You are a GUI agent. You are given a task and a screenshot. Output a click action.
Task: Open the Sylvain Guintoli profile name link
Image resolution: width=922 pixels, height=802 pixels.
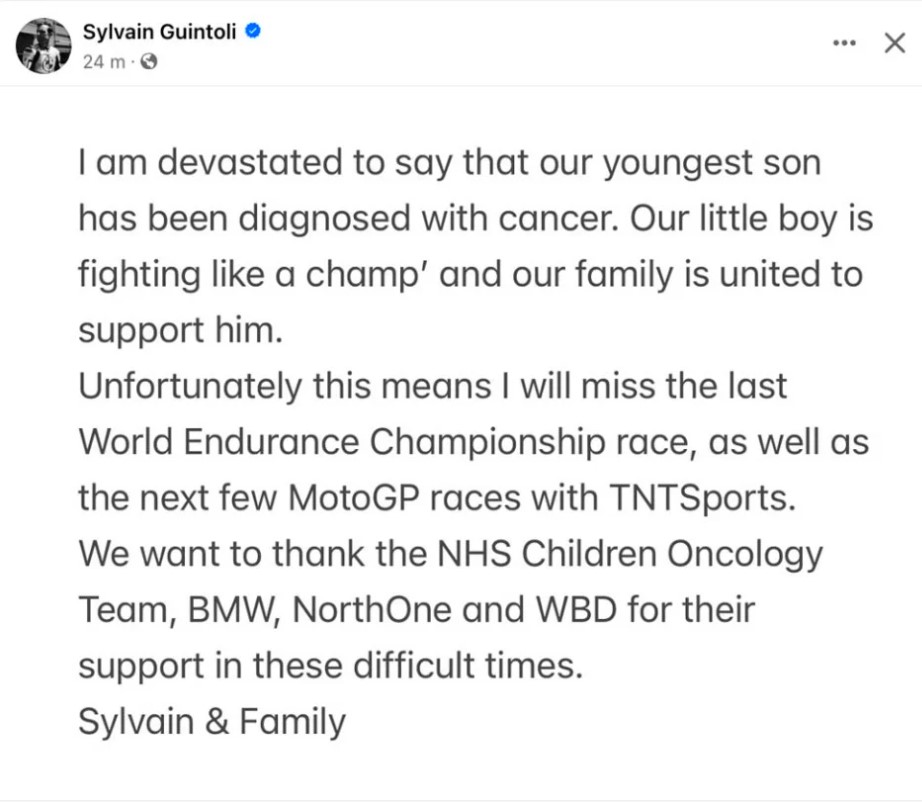tap(159, 31)
